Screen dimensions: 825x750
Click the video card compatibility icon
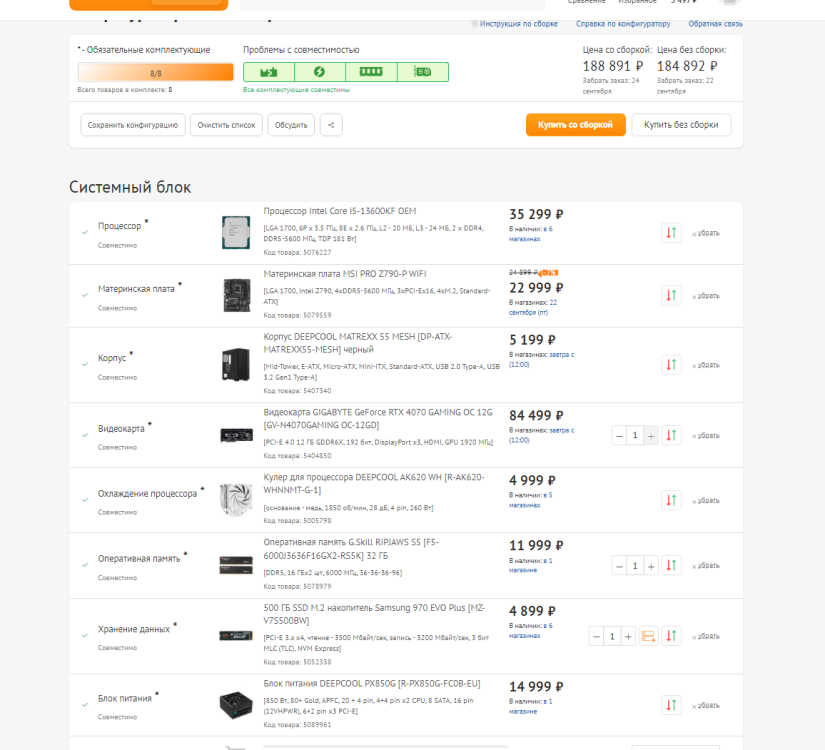click(x=423, y=72)
